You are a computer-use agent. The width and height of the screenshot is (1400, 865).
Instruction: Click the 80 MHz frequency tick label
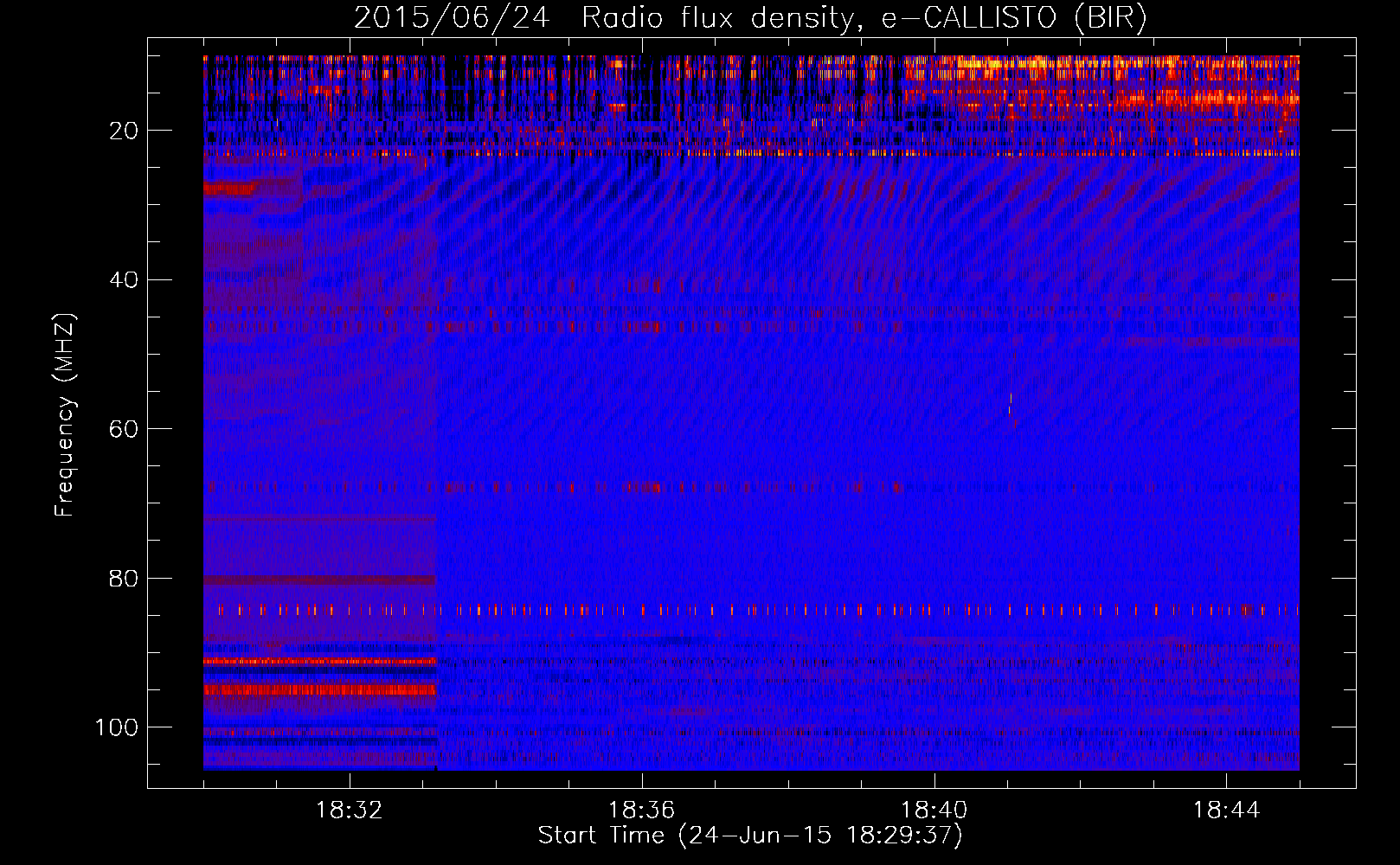click(124, 579)
